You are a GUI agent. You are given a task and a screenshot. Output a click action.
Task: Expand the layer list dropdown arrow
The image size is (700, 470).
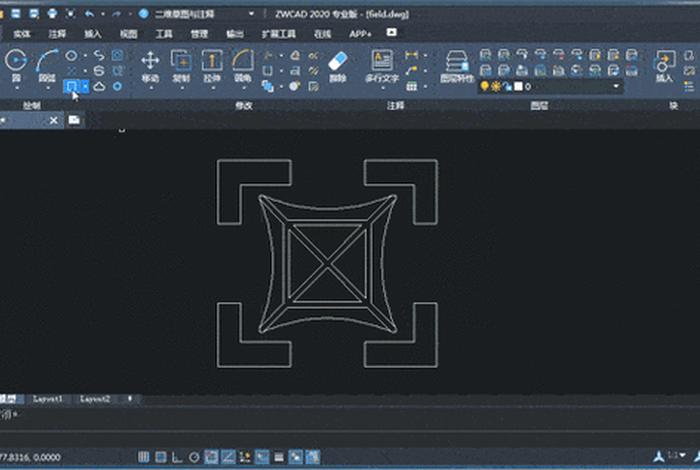coord(617,86)
